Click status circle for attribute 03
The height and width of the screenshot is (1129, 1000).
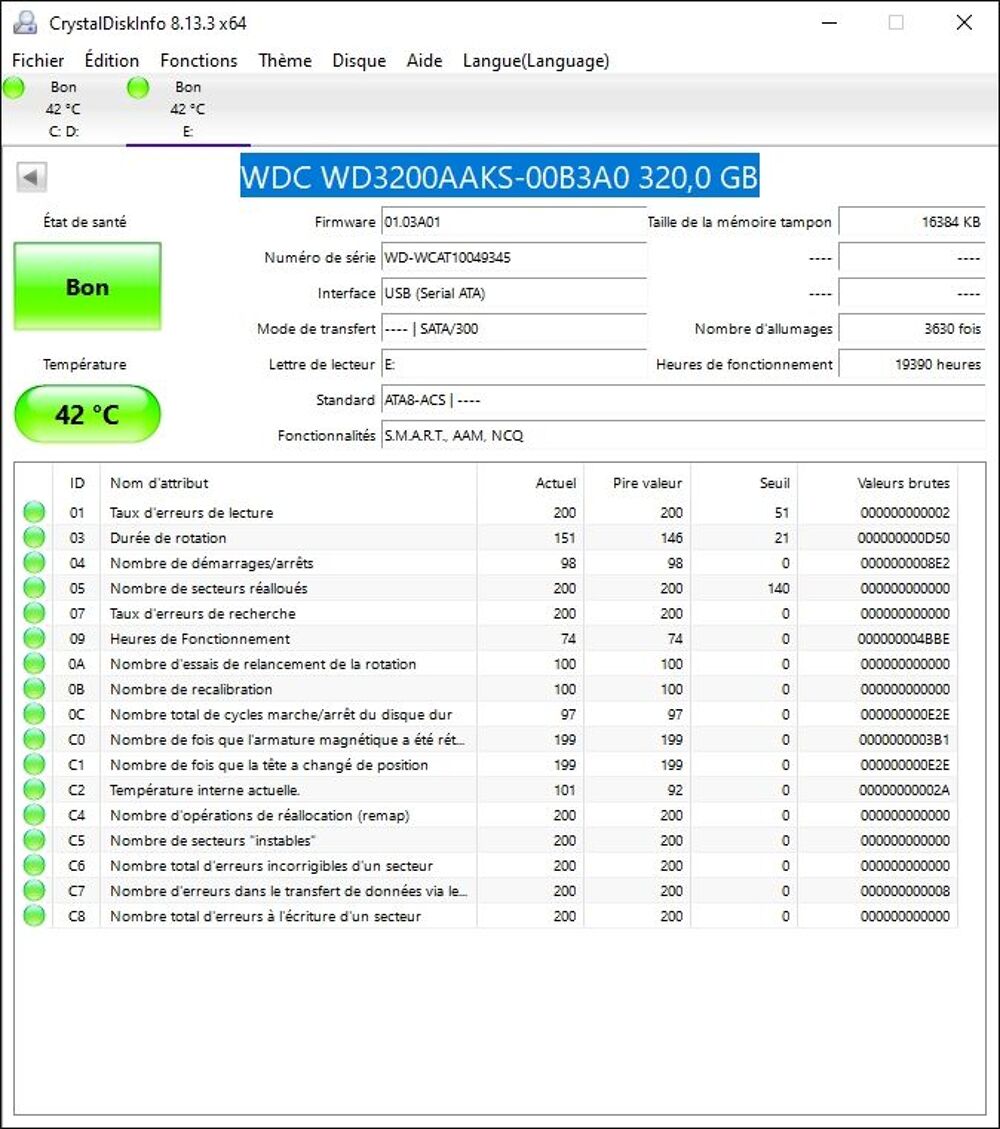click(x=34, y=537)
